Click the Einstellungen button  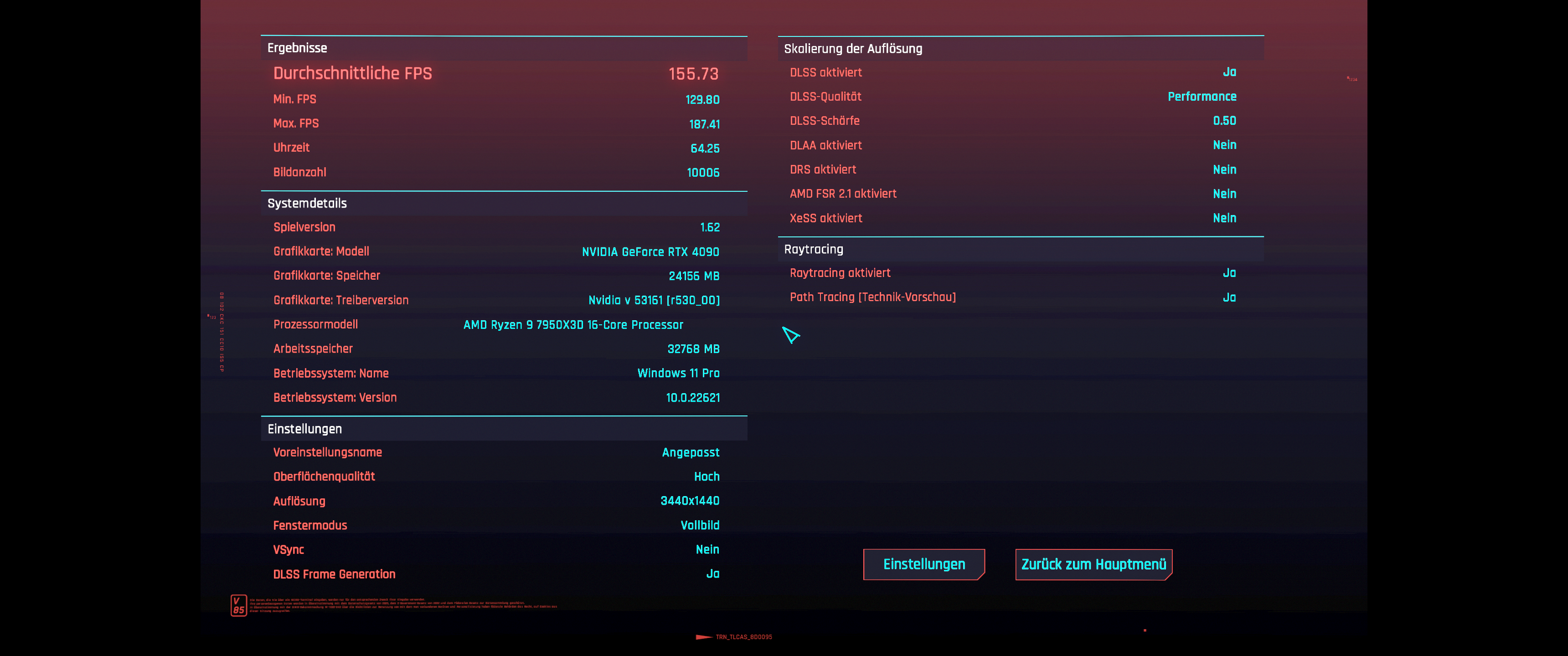923,564
